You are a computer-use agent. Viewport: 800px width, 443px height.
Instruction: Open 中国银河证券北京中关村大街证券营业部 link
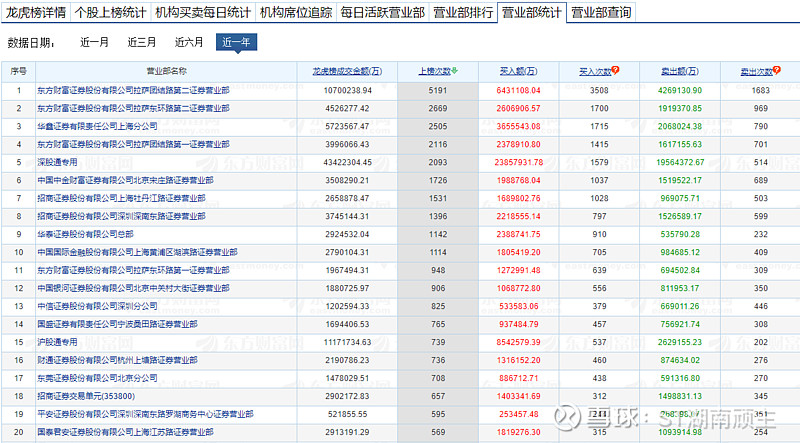[x=133, y=288]
